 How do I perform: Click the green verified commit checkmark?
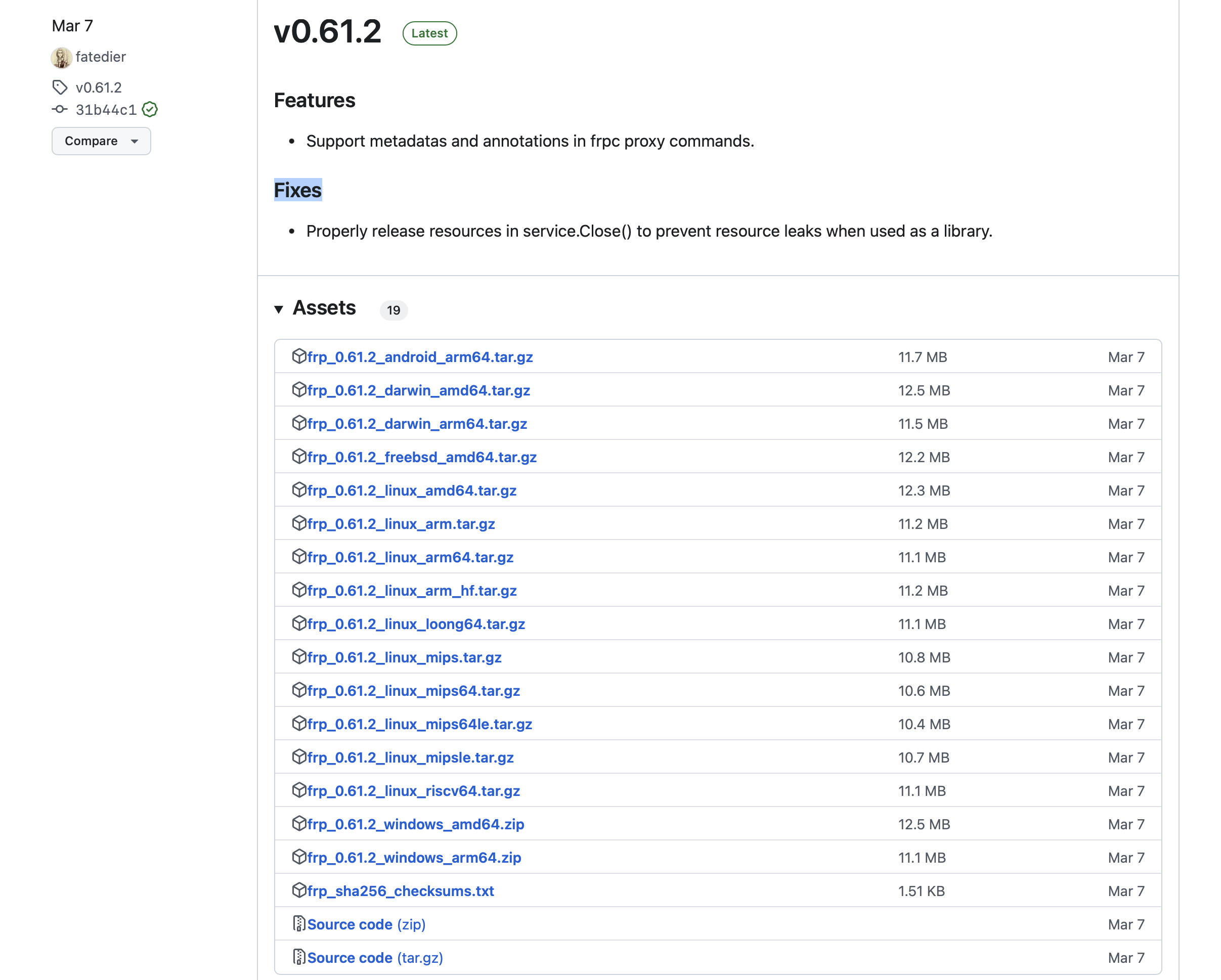(150, 109)
